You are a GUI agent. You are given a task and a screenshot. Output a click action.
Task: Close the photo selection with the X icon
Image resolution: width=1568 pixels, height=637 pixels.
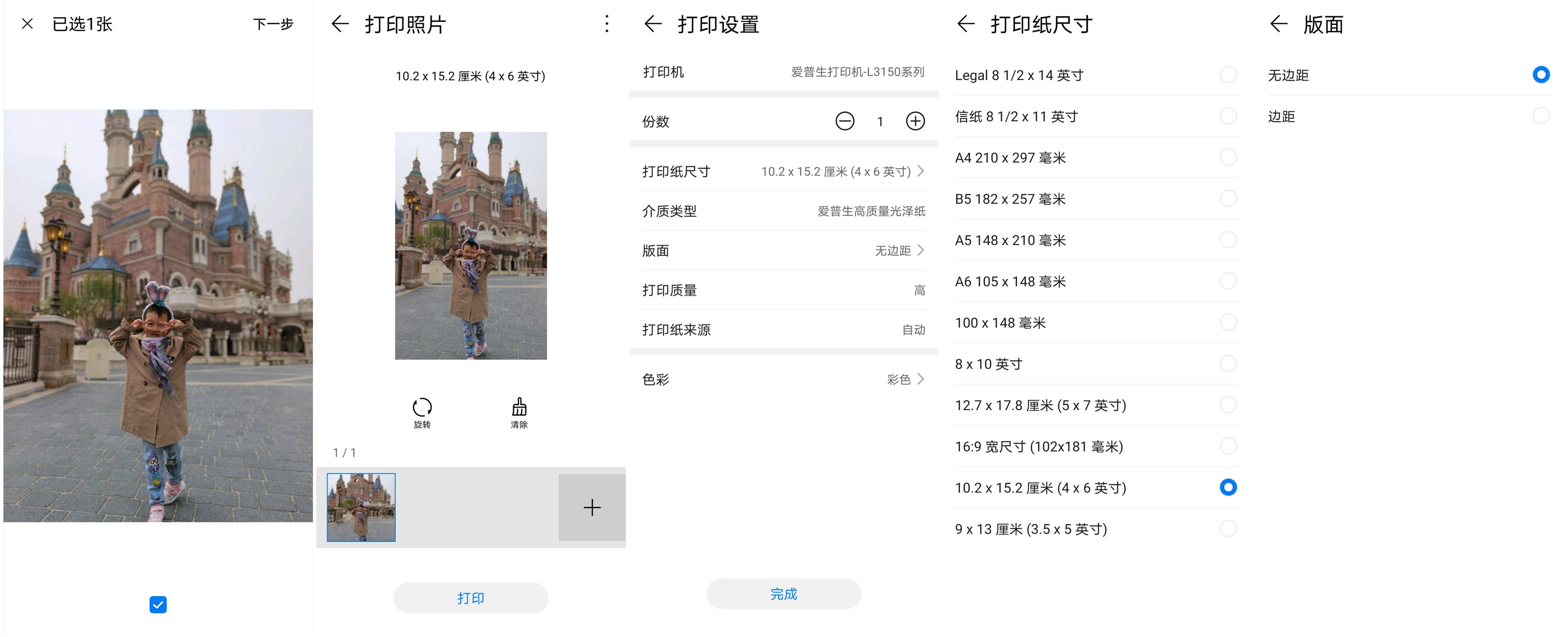28,24
